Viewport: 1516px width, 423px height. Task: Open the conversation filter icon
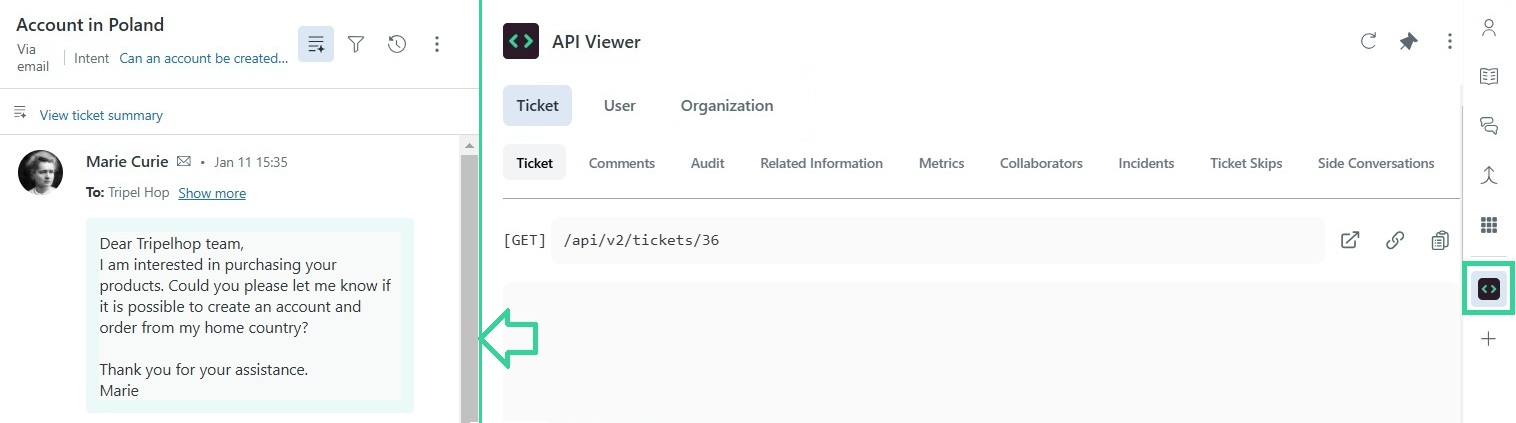356,44
